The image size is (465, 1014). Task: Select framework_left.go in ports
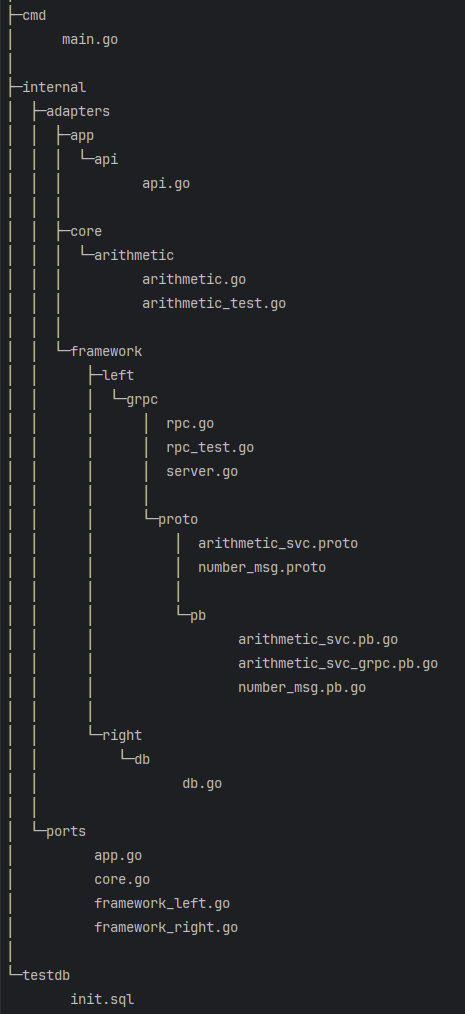tap(162, 903)
